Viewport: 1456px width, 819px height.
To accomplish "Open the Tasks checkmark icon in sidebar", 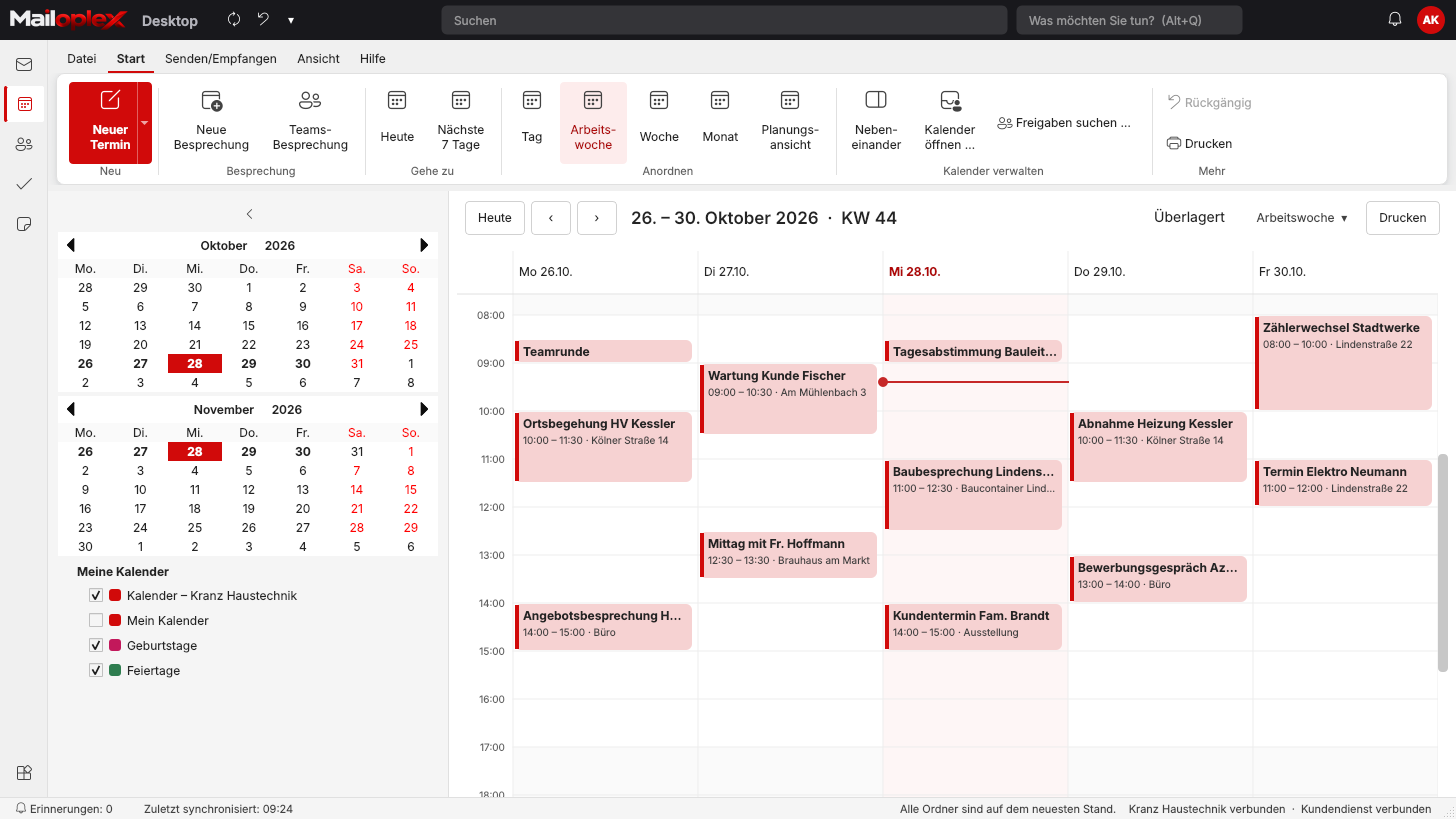I will point(24,184).
